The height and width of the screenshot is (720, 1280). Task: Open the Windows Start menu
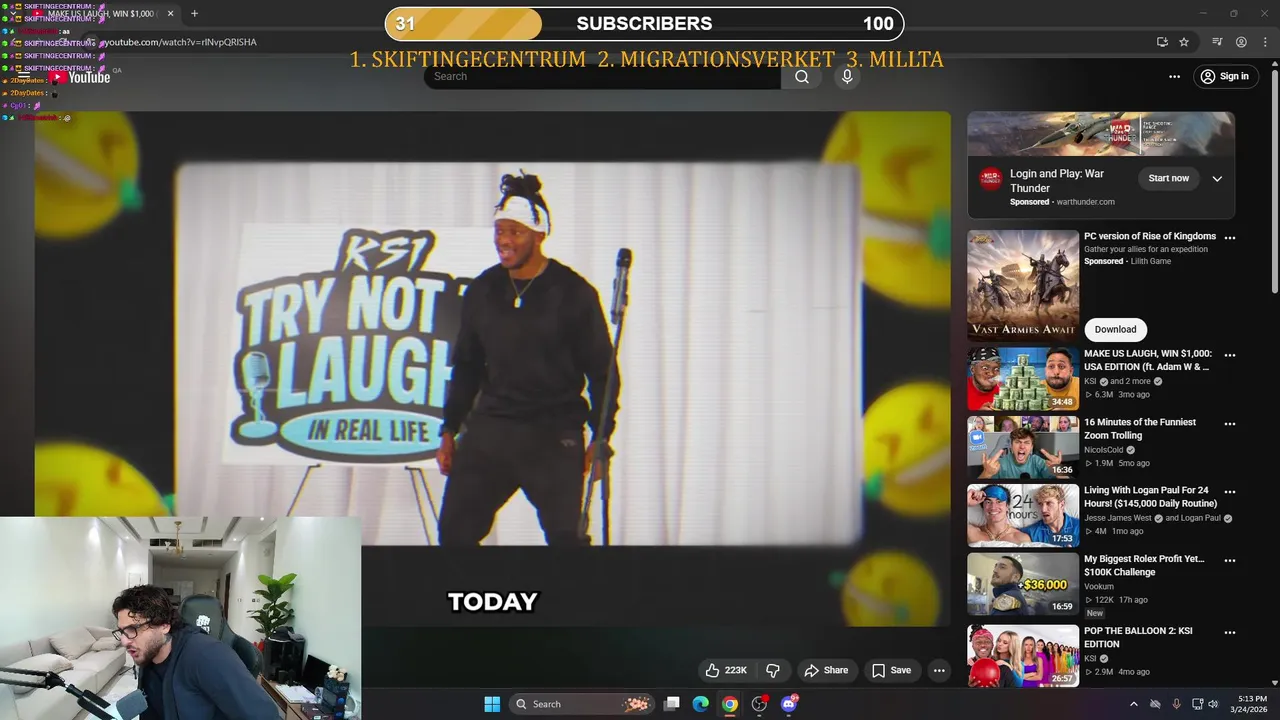492,704
